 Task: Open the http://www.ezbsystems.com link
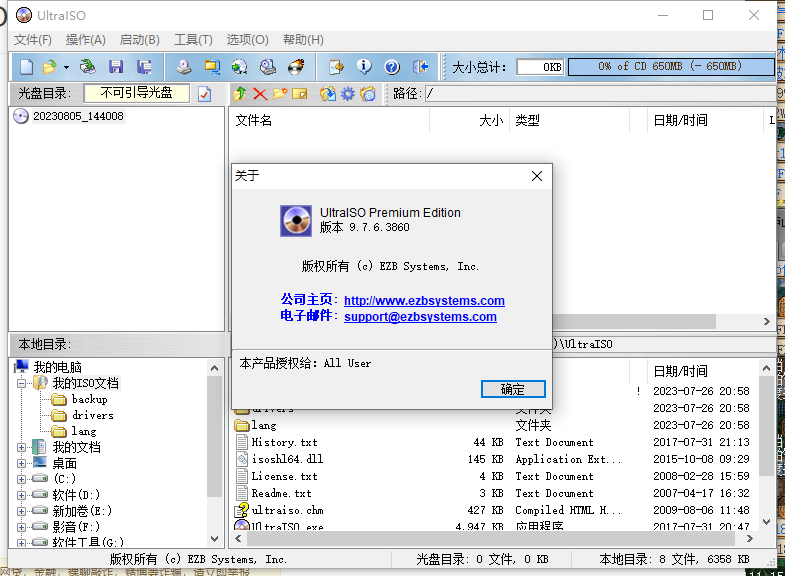pyautogui.click(x=424, y=300)
